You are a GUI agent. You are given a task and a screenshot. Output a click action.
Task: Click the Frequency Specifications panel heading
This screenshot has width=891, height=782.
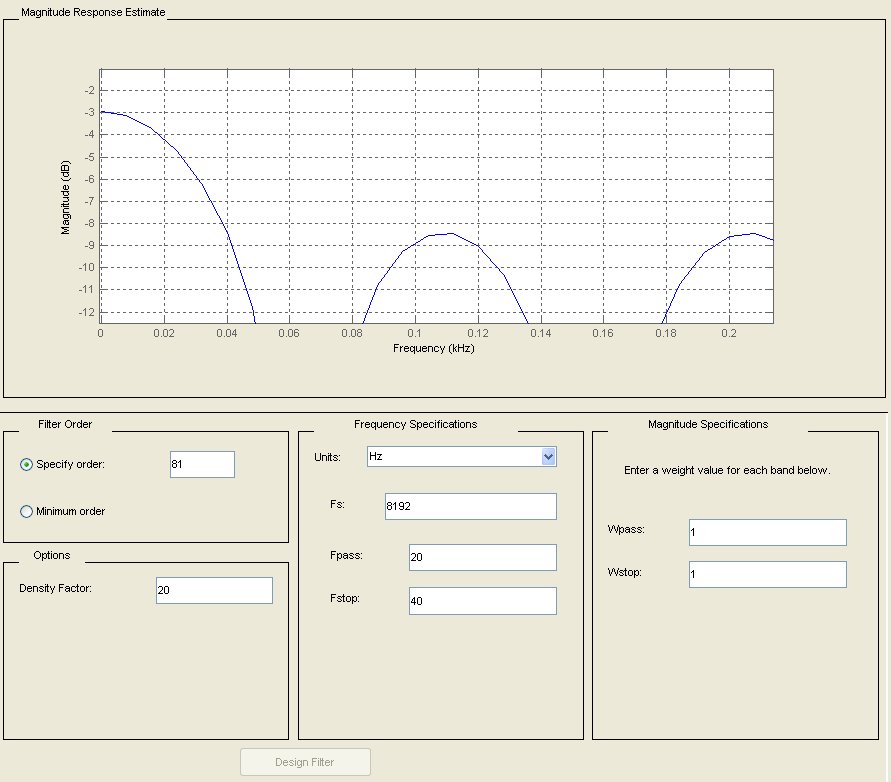pos(415,424)
